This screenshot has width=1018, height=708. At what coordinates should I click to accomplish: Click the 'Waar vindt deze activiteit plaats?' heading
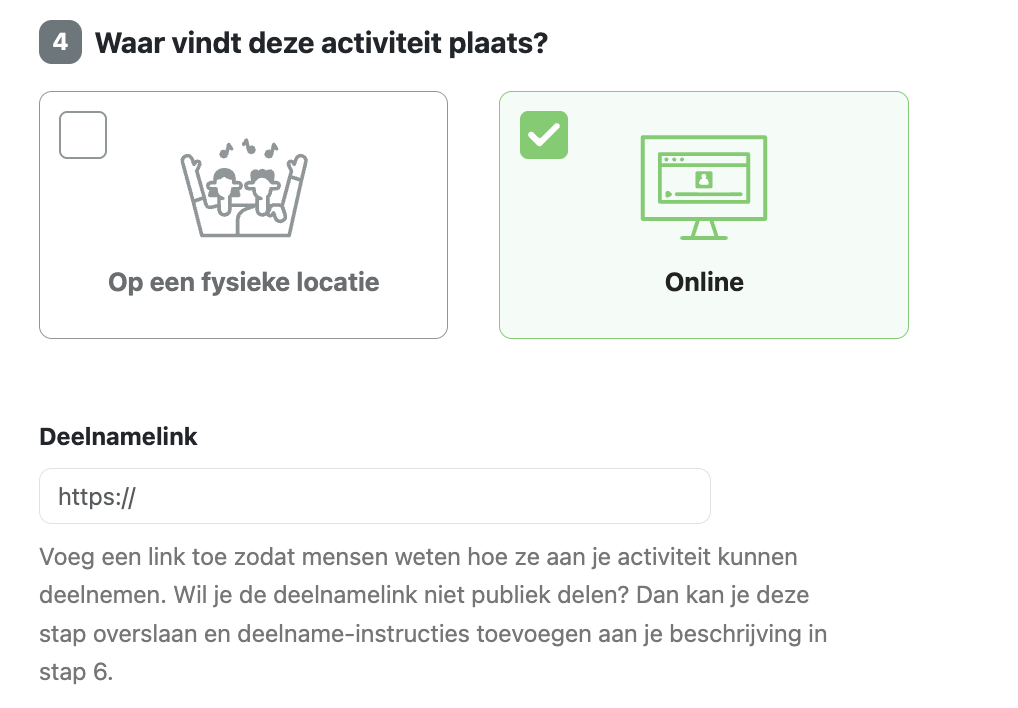[321, 43]
